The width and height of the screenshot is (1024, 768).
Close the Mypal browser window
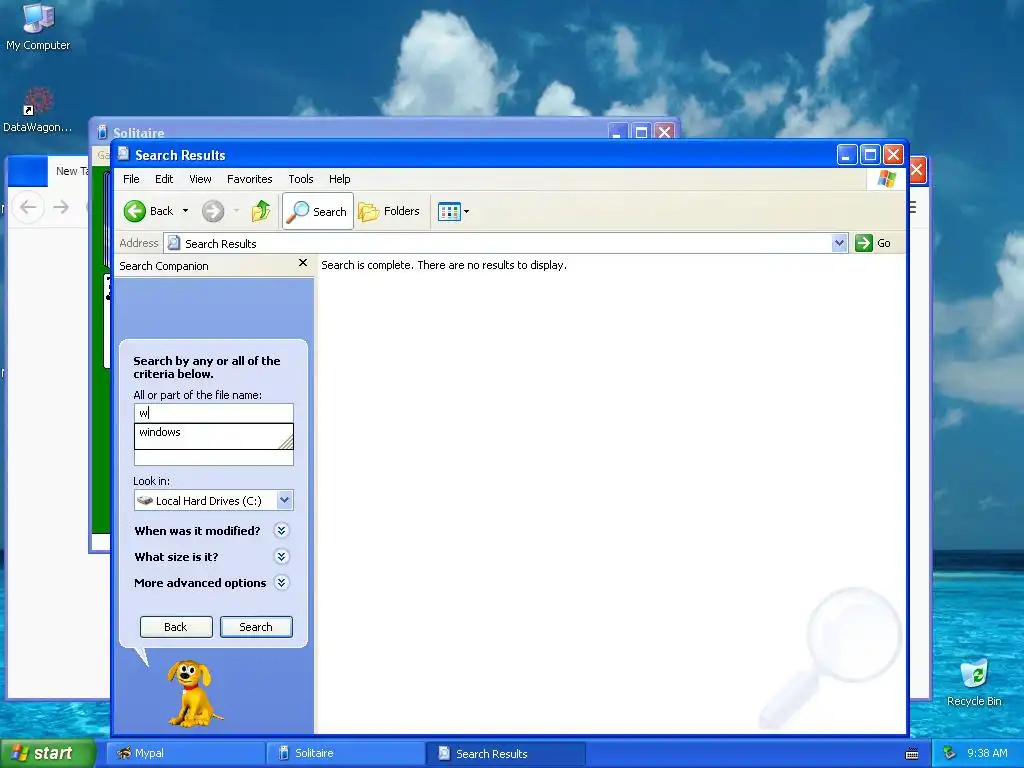[x=917, y=170]
